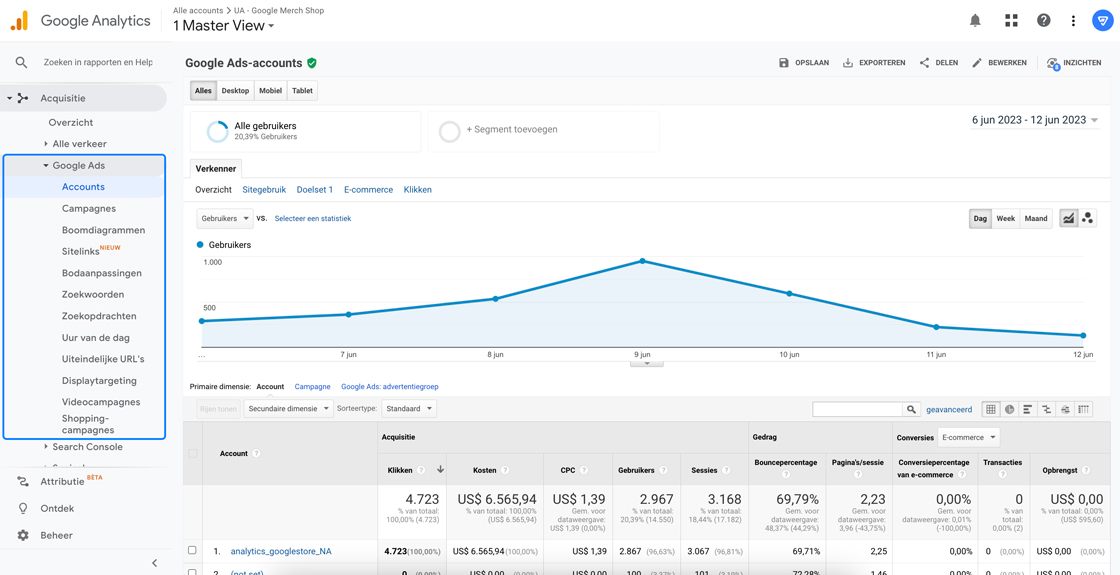Click the table search magnifier button
1120x575 pixels.
(x=911, y=409)
